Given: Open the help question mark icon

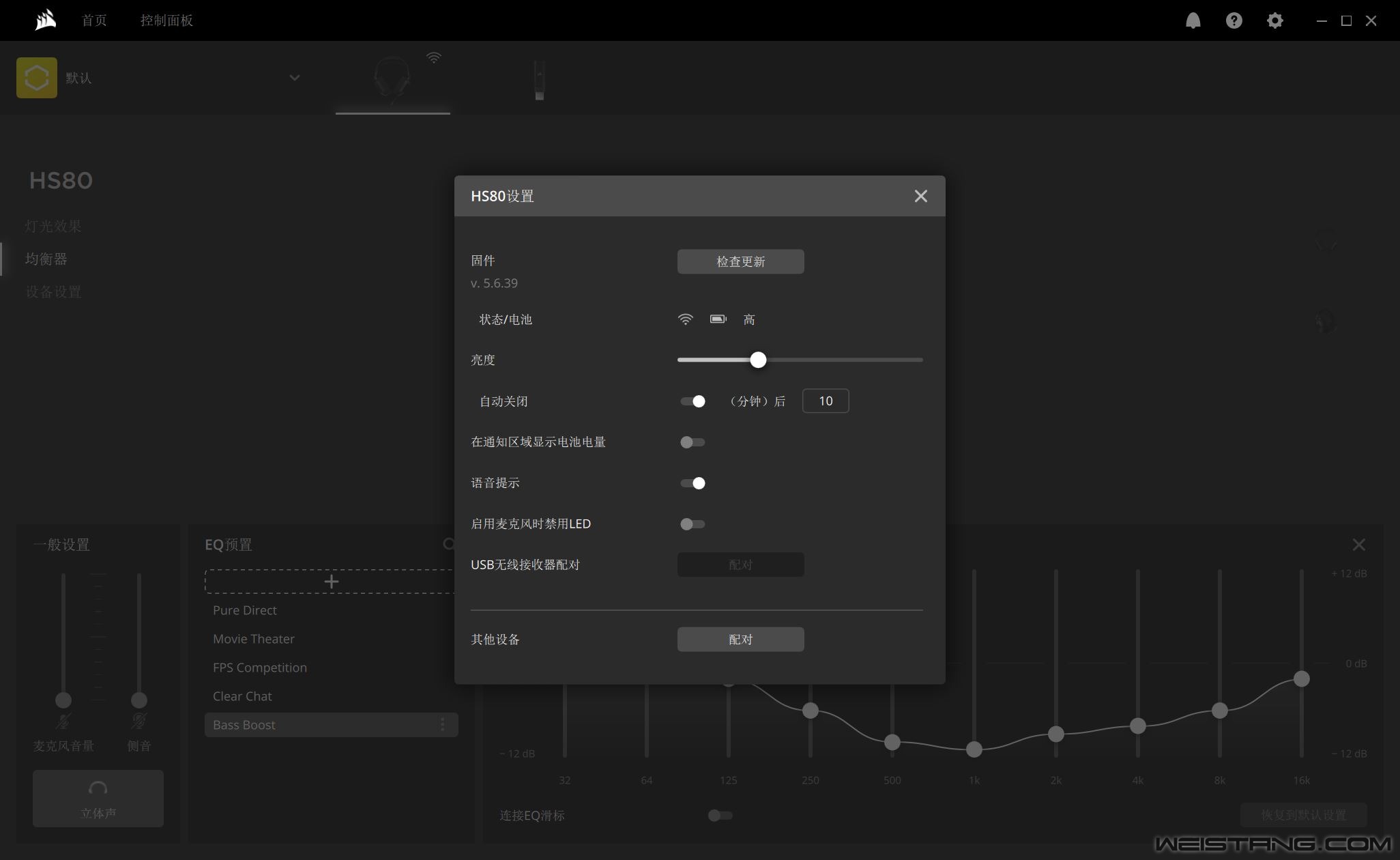Looking at the screenshot, I should 1234,20.
